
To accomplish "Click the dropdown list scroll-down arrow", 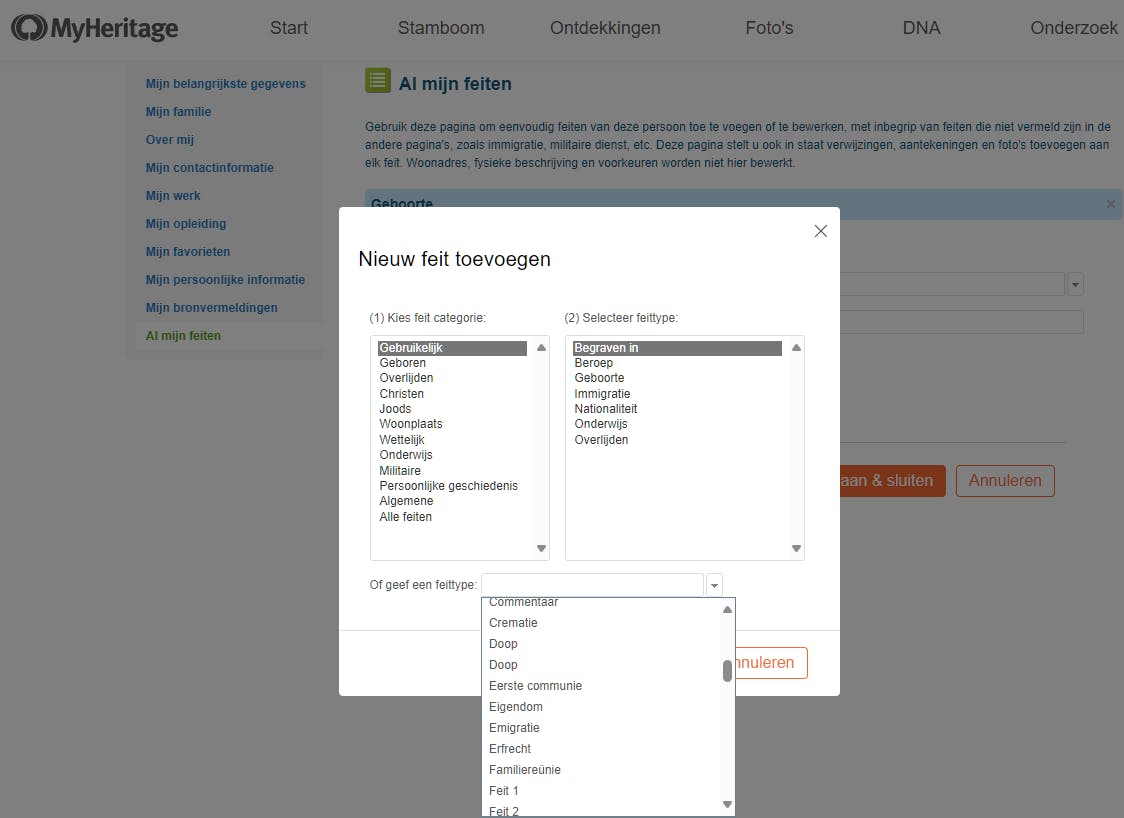I will [x=727, y=804].
